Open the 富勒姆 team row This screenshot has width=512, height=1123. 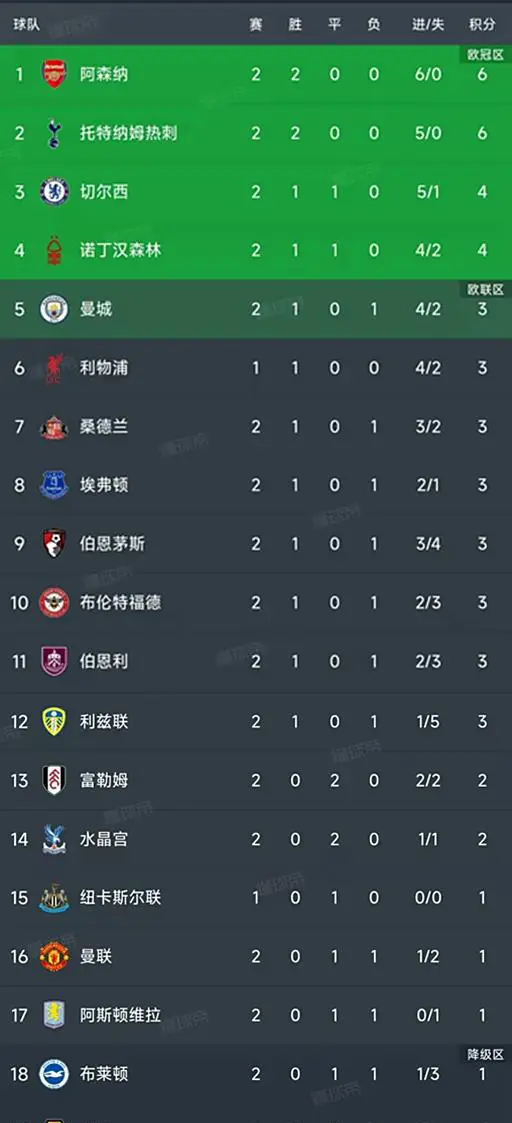point(256,780)
